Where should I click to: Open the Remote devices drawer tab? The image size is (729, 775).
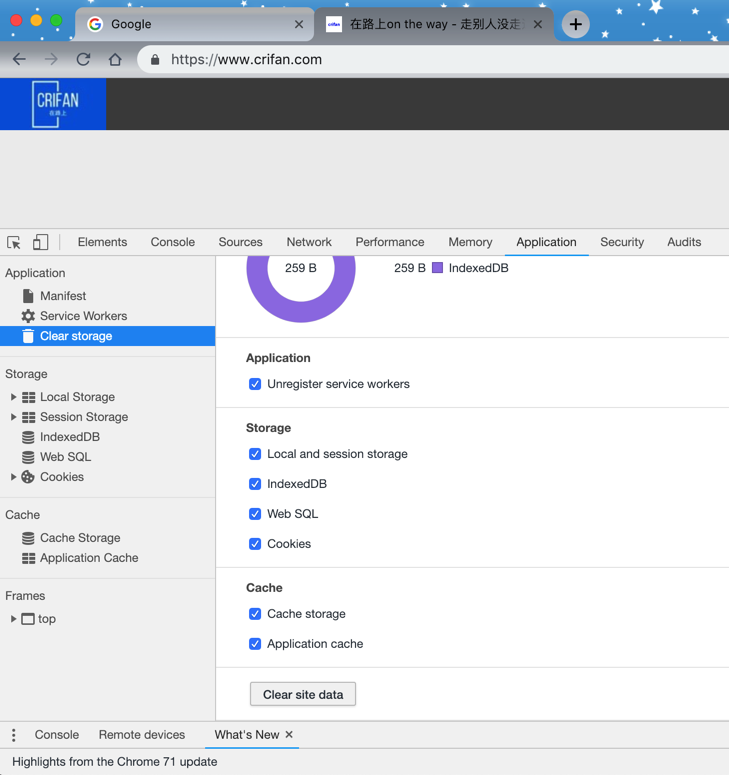[142, 735]
